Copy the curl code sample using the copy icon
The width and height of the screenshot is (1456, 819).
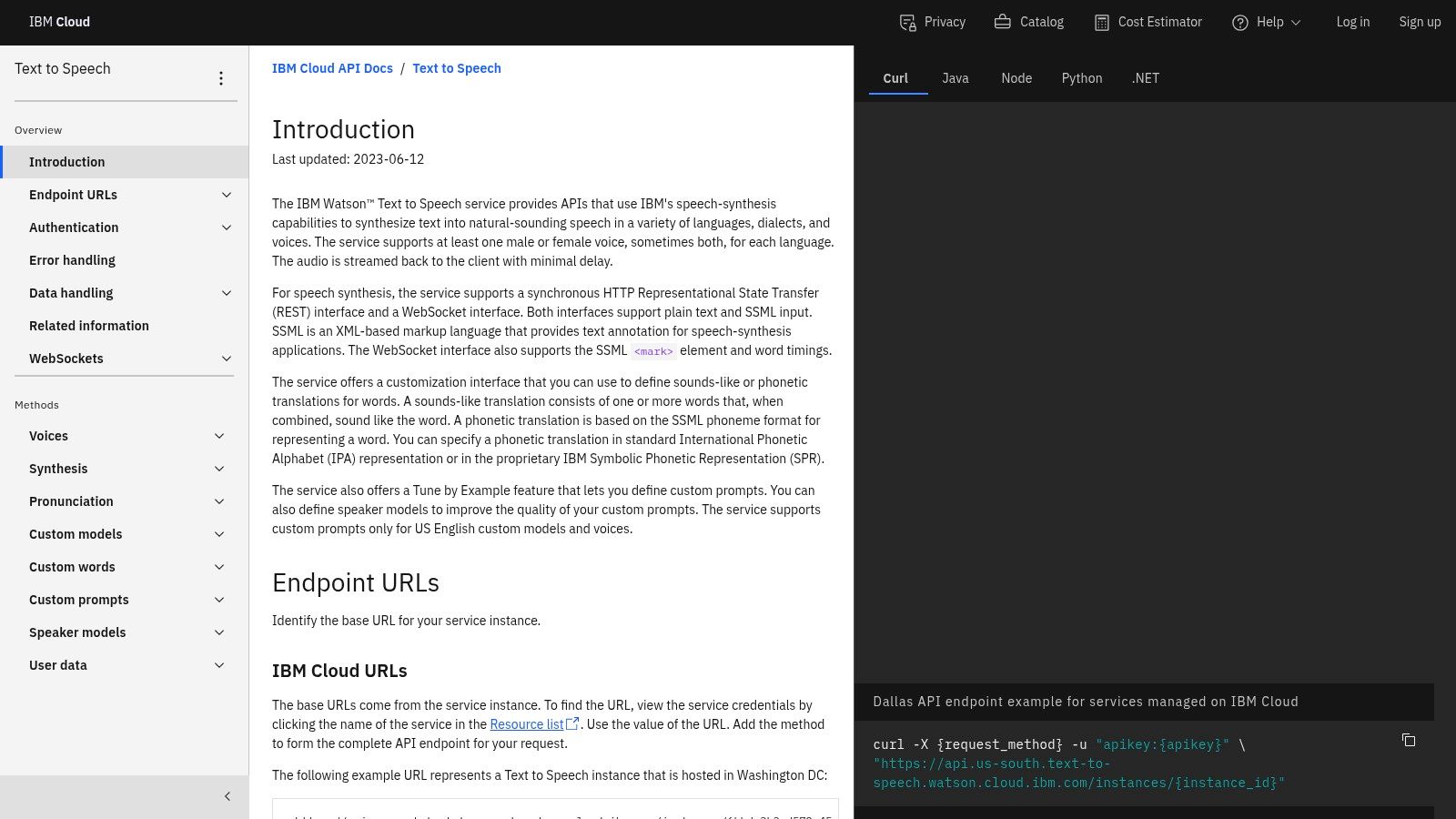tap(1409, 740)
